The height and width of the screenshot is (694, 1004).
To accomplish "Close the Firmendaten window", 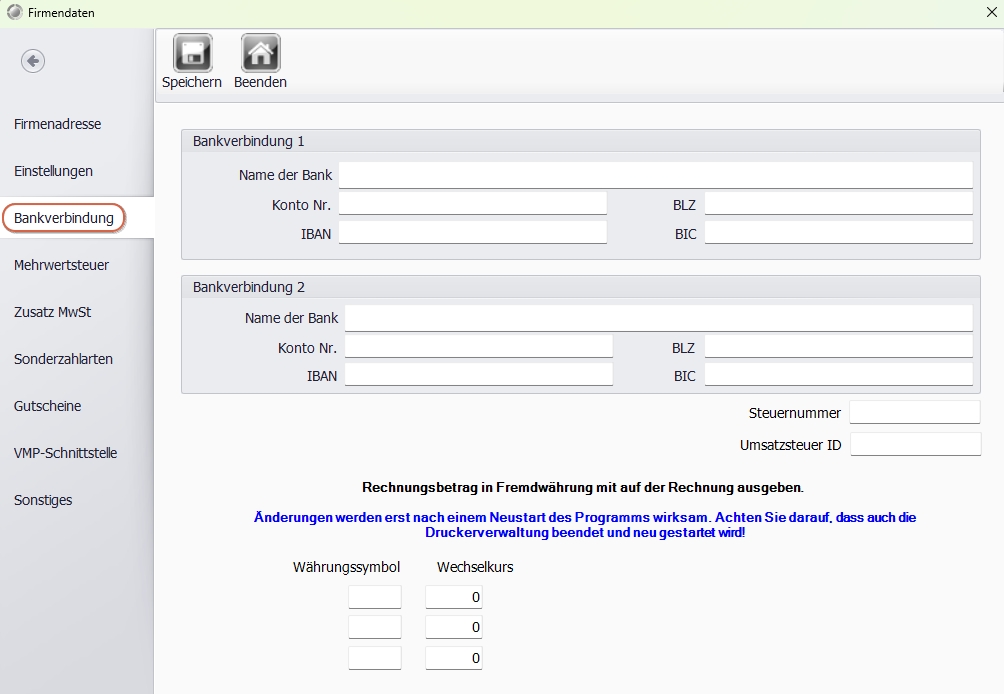I will [x=991, y=13].
